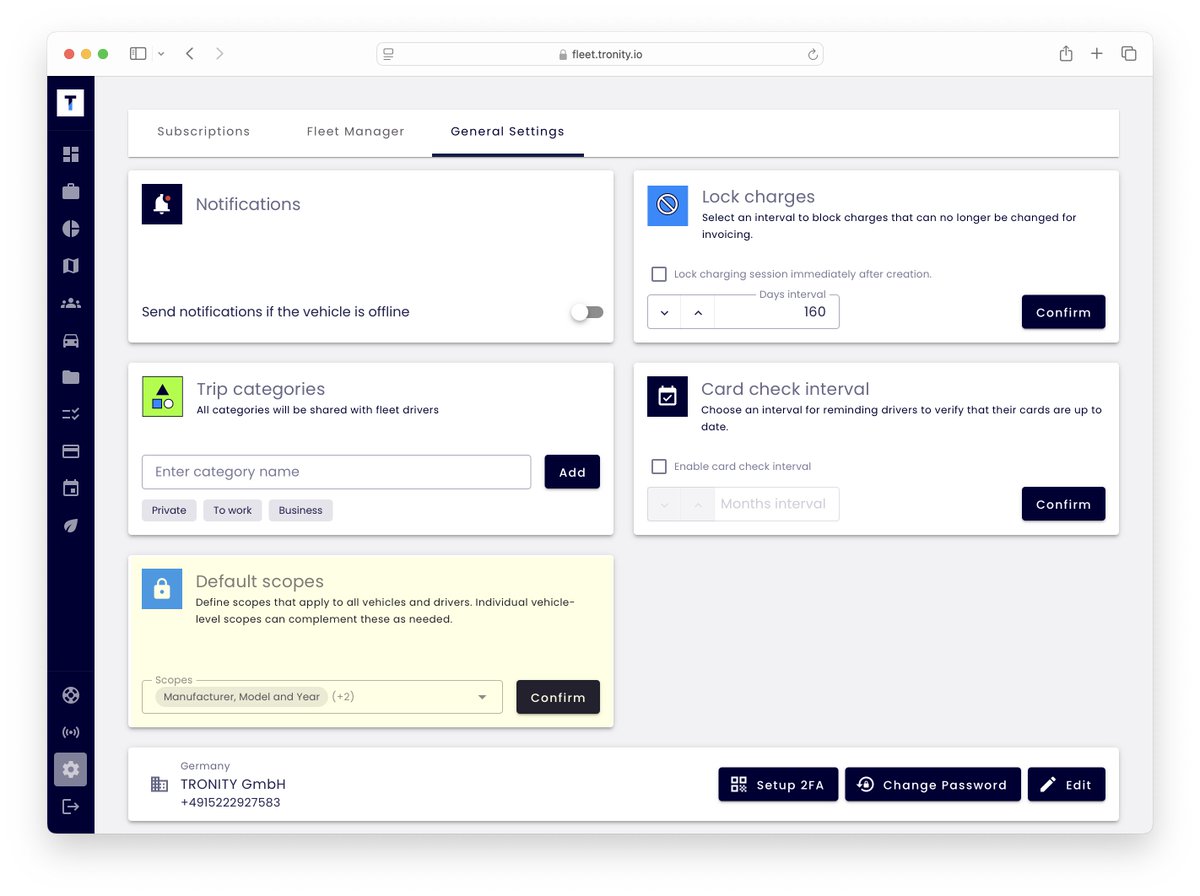Add the trip category
Viewport: 1200px width, 896px height.
(572, 472)
